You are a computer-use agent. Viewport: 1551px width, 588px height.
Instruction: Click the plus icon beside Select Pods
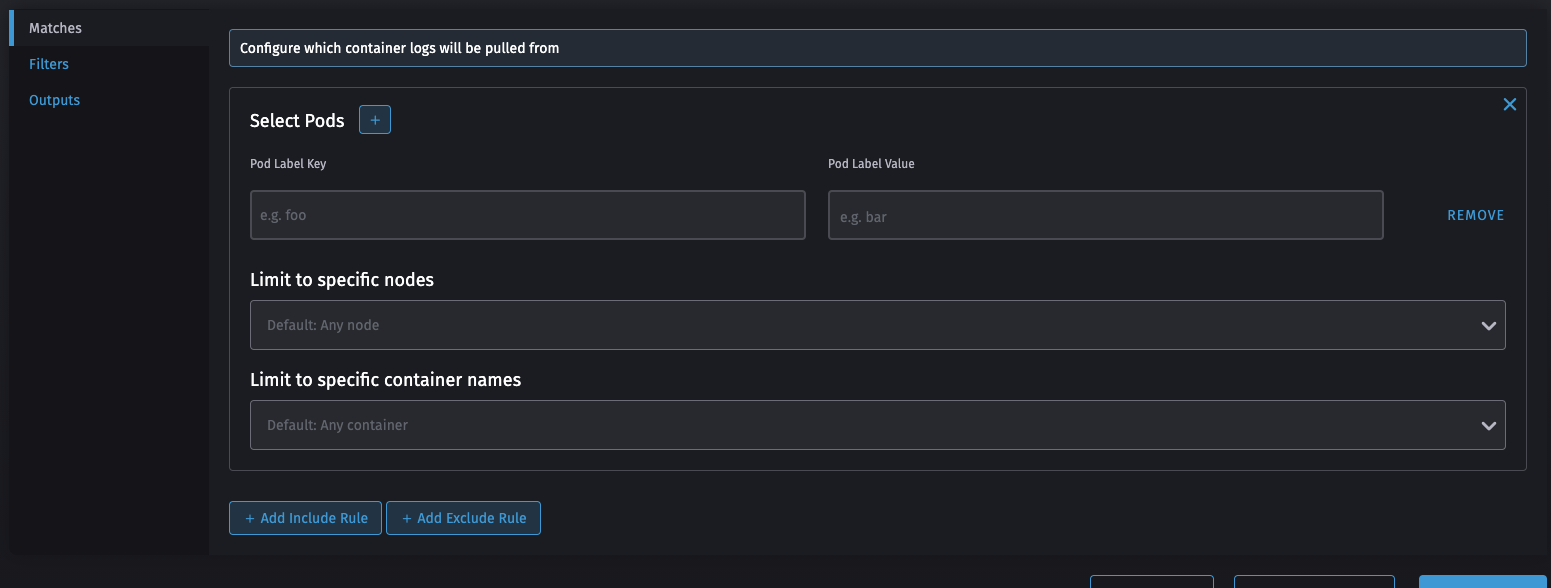[374, 119]
